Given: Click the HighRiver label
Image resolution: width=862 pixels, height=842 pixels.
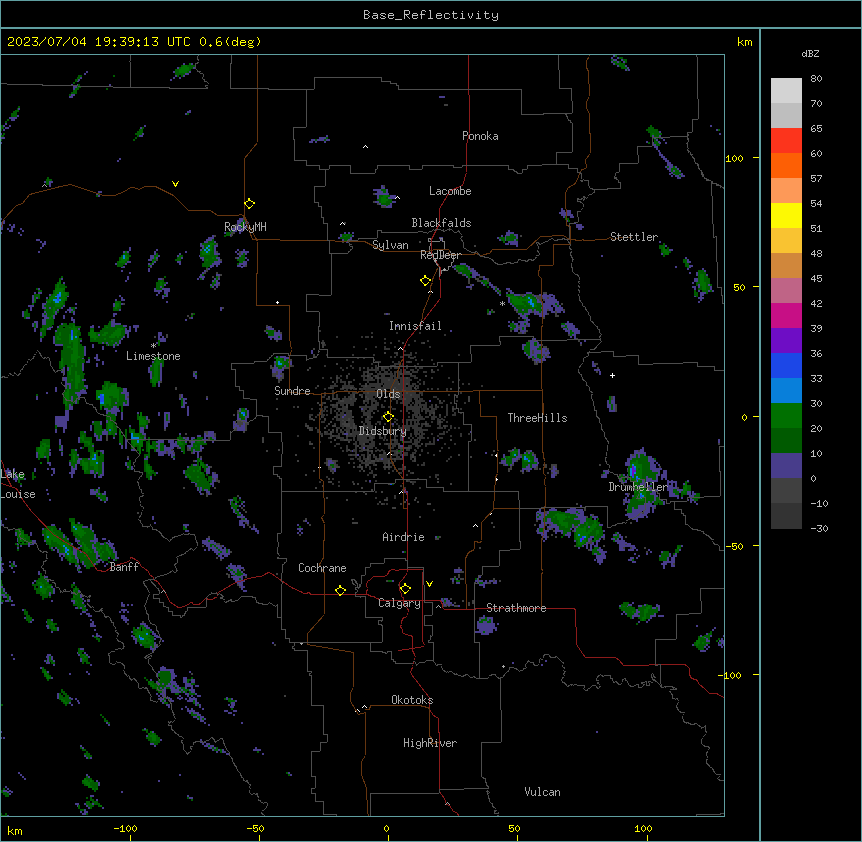Looking at the screenshot, I should pyautogui.click(x=430, y=743).
